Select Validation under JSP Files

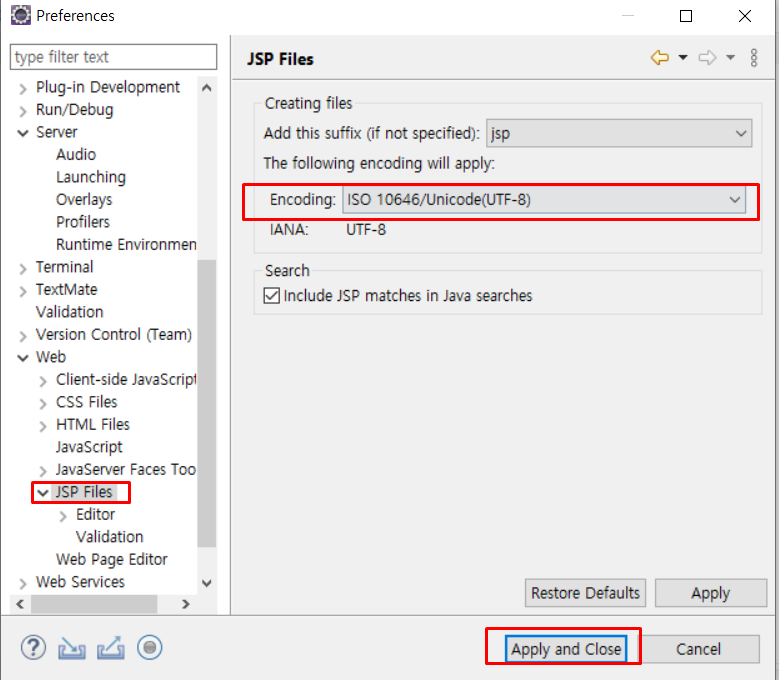109,537
